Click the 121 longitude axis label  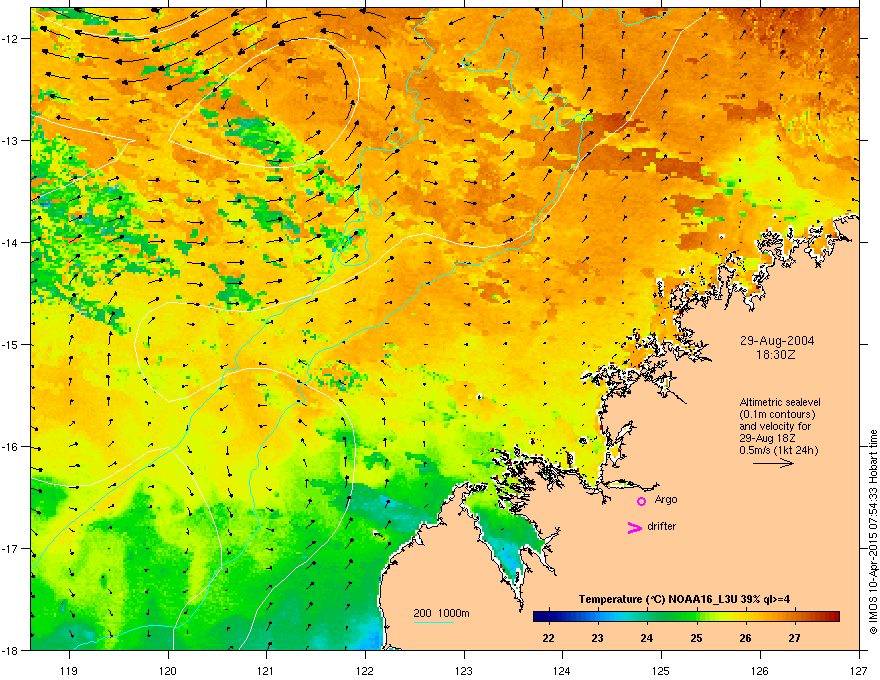266,670
